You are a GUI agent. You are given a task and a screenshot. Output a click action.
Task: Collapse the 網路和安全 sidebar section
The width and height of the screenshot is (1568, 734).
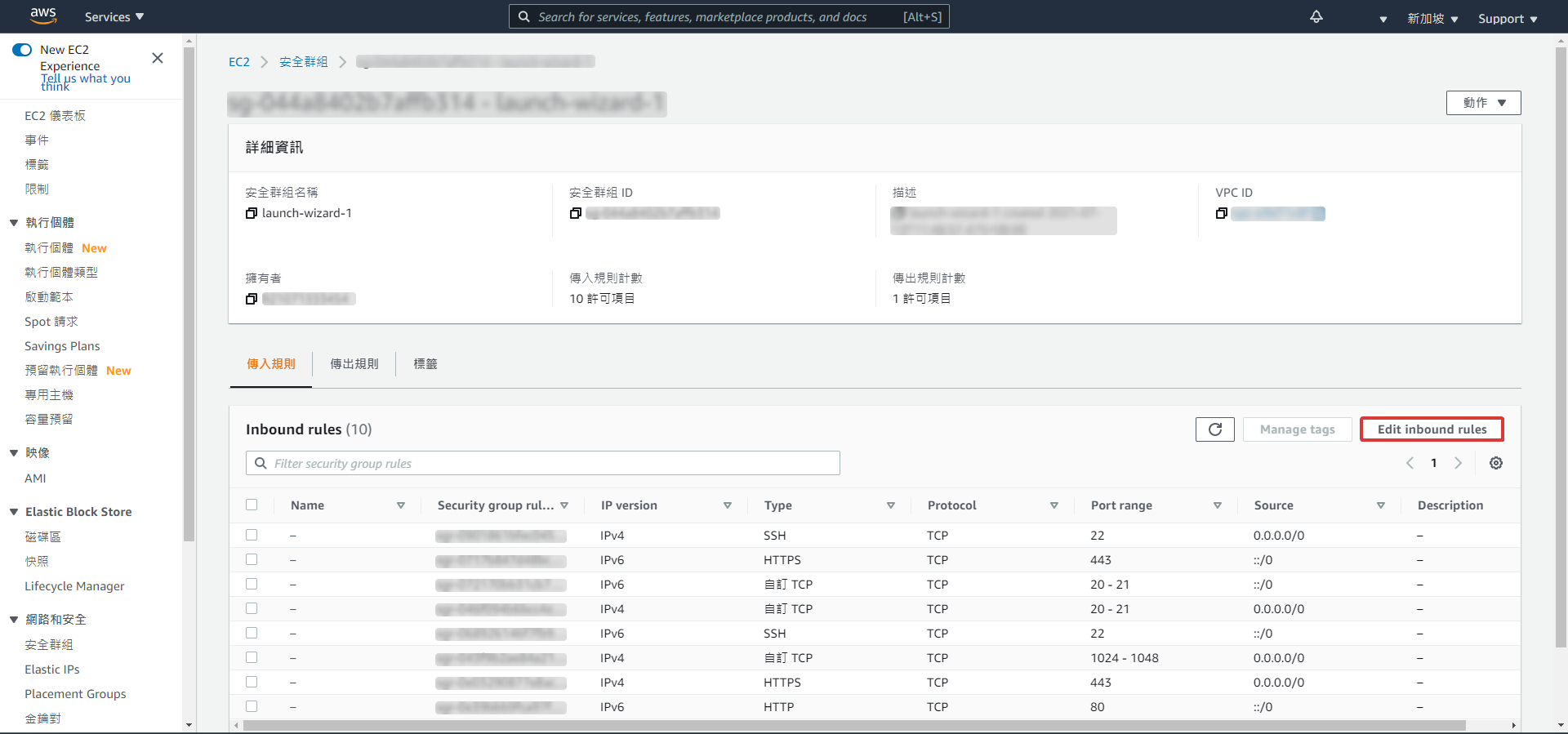(x=14, y=620)
